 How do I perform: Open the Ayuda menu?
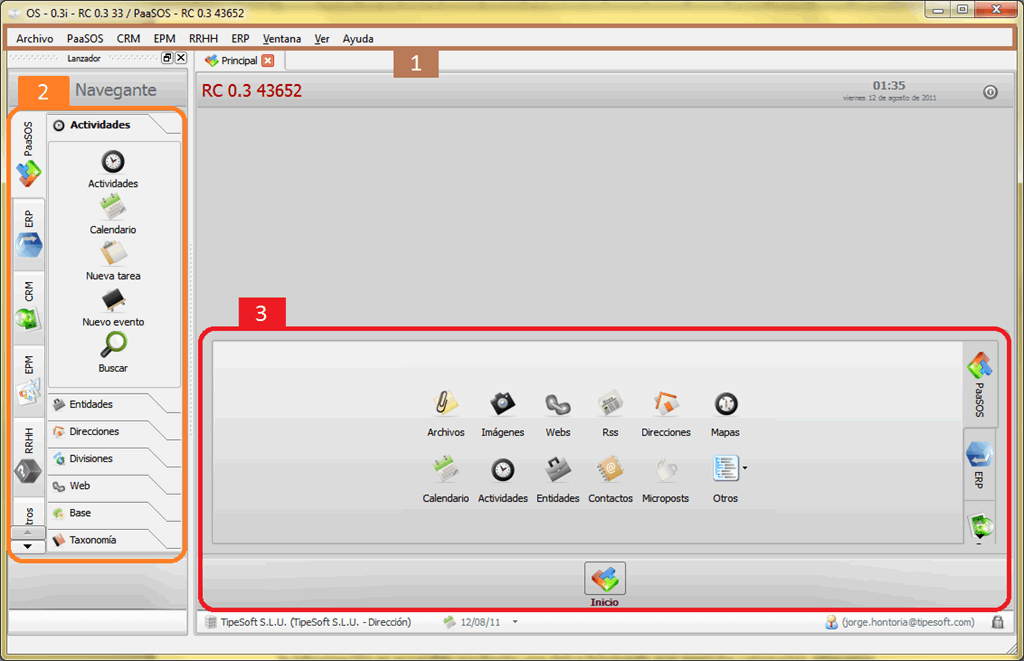(x=358, y=39)
